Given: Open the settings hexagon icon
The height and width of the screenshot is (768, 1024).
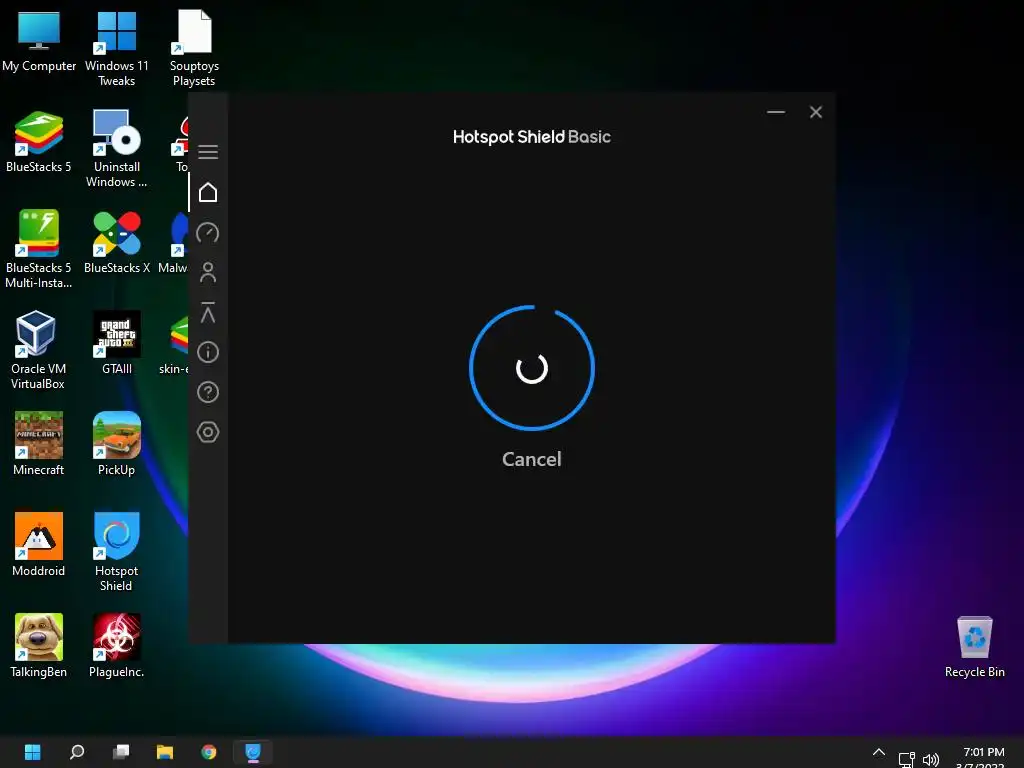Looking at the screenshot, I should coord(208,432).
